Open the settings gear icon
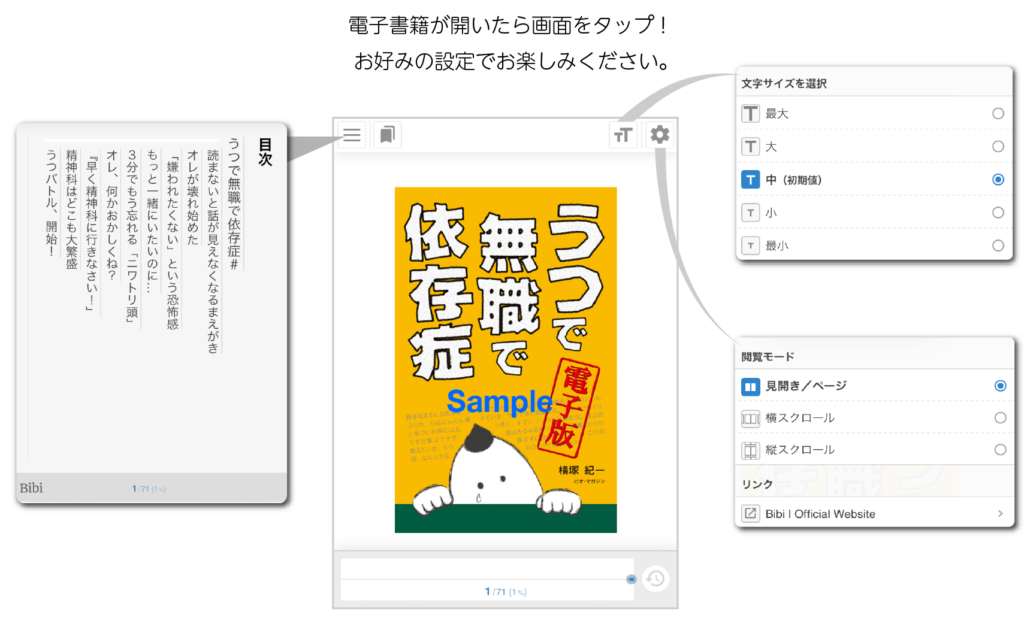1024x624 pixels. 659,134
